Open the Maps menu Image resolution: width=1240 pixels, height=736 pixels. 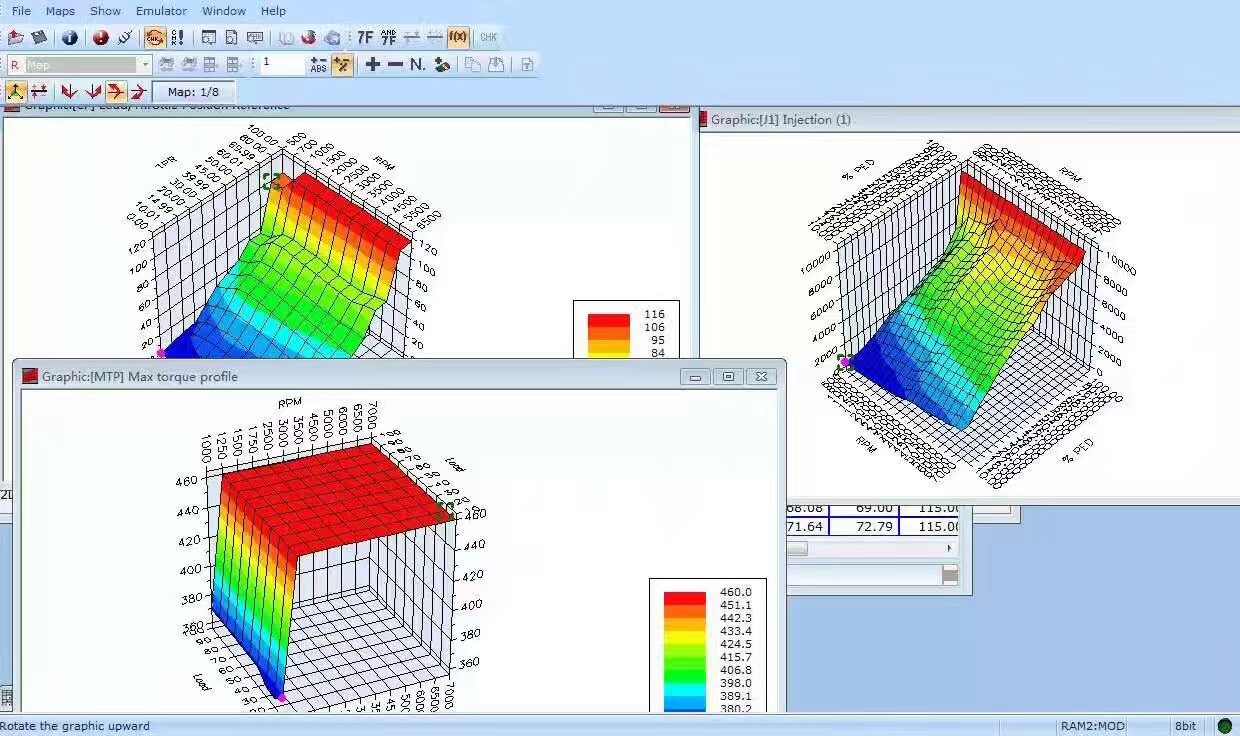(60, 11)
